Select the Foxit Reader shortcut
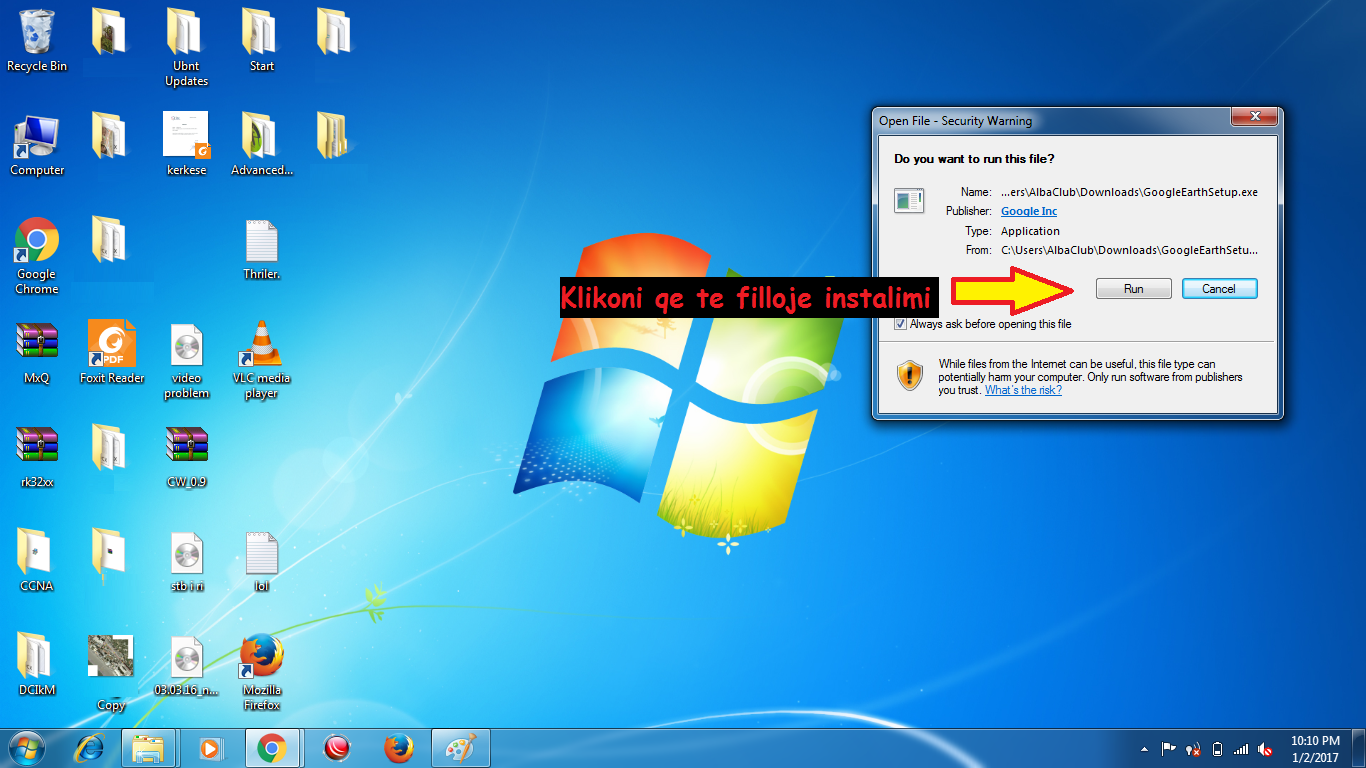Viewport: 1366px width, 768px height. pos(112,353)
